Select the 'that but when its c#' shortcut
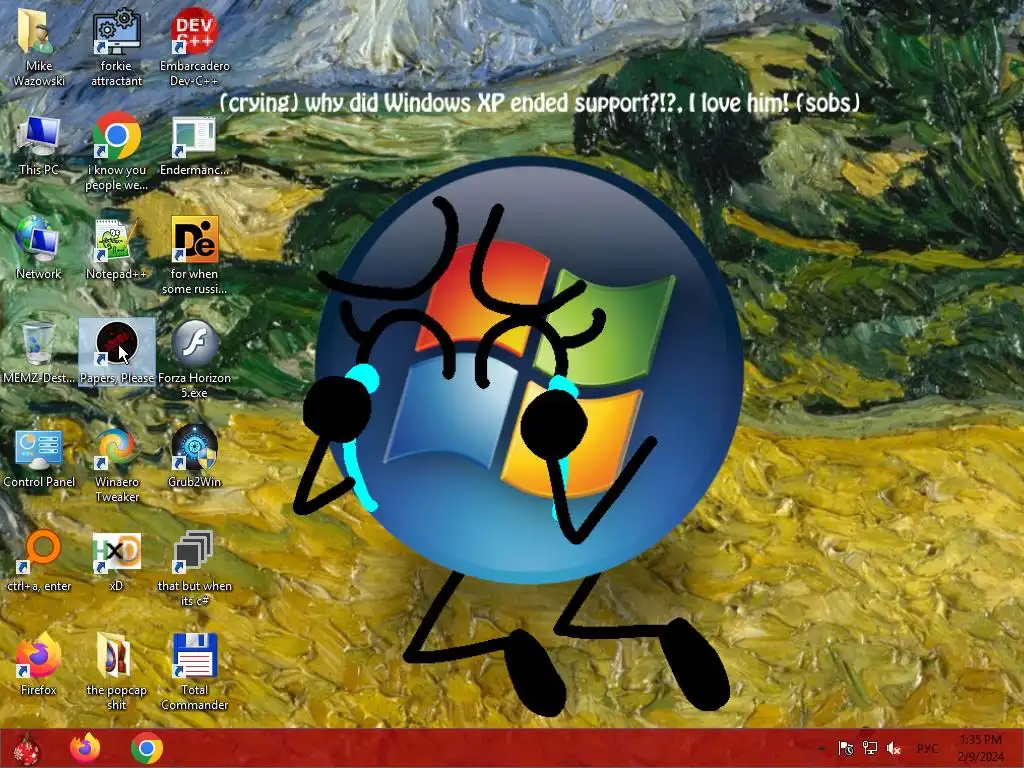1024x768 pixels. [x=195, y=567]
